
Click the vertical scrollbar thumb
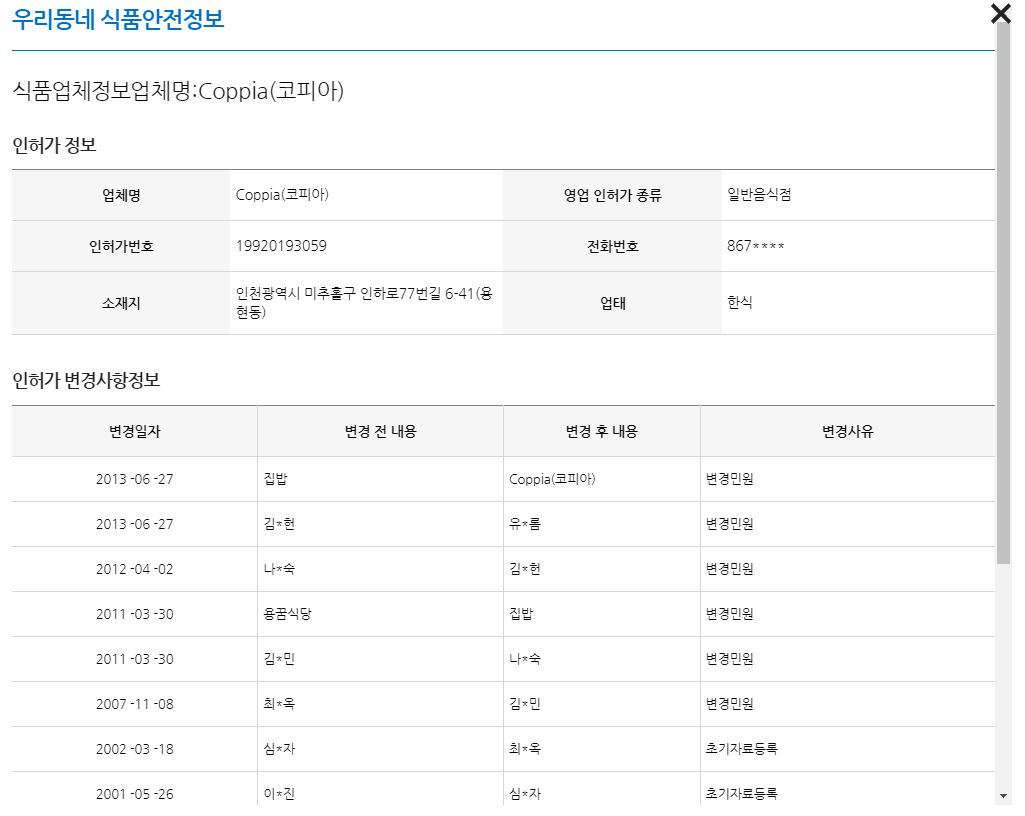coord(1003,292)
